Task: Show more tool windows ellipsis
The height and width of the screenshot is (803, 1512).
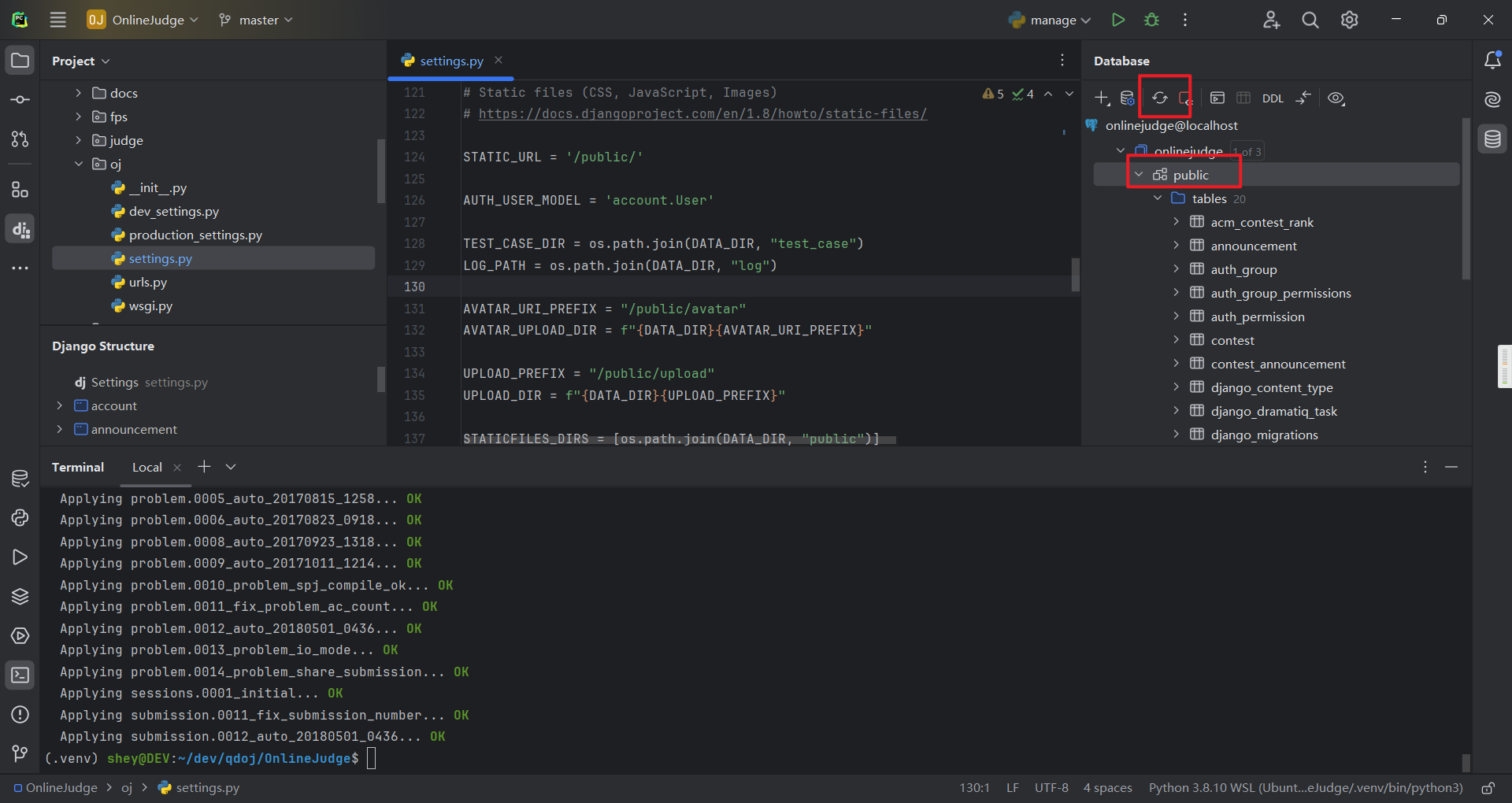Action: [20, 268]
